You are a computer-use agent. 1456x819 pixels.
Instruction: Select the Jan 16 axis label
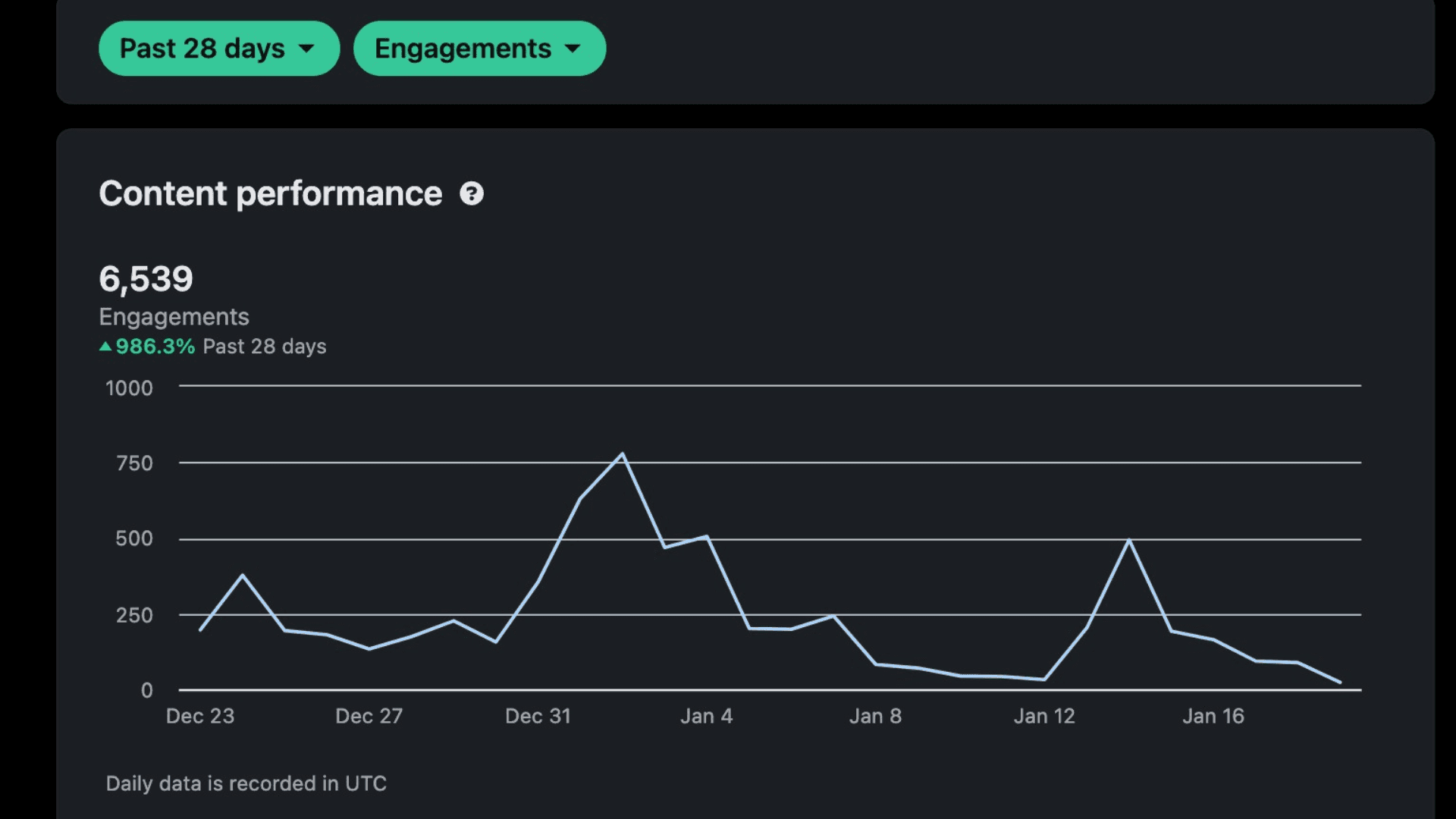click(x=1213, y=716)
